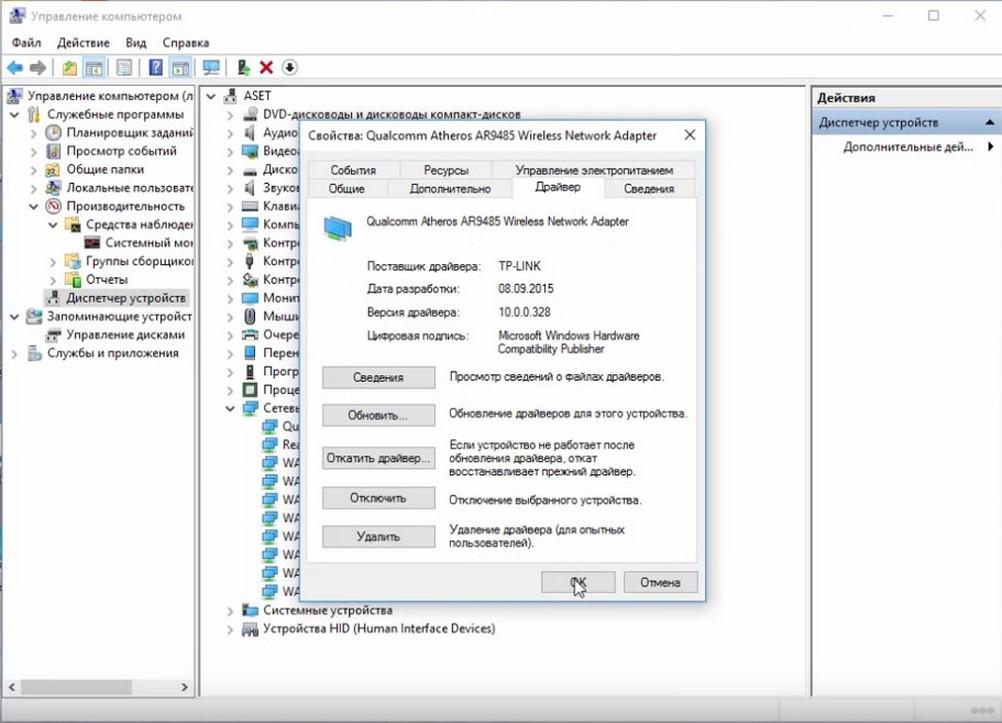Click the Удалить button
This screenshot has height=723, width=1002.
tap(378, 536)
